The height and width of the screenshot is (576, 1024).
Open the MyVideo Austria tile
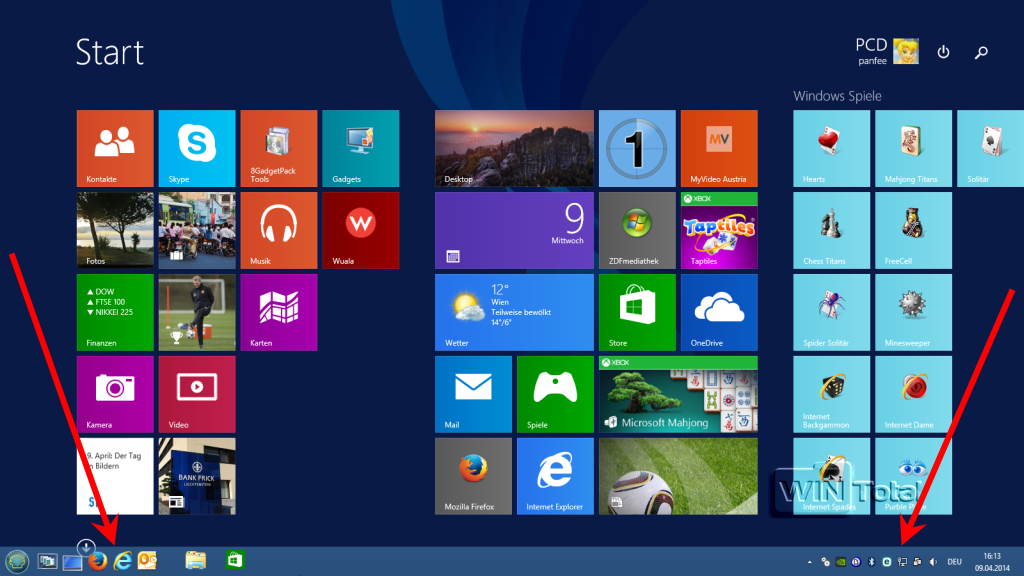(x=719, y=148)
